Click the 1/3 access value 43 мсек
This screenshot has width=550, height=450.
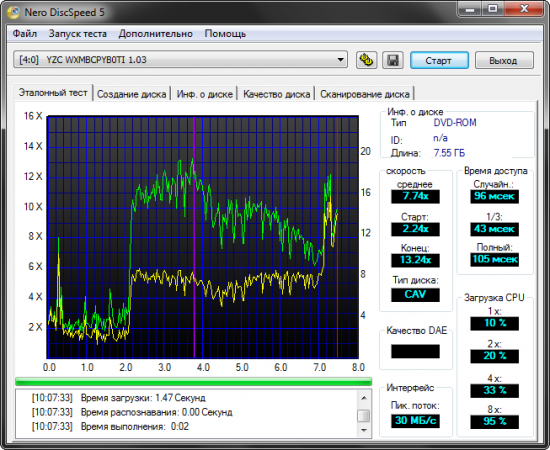pyautogui.click(x=495, y=229)
